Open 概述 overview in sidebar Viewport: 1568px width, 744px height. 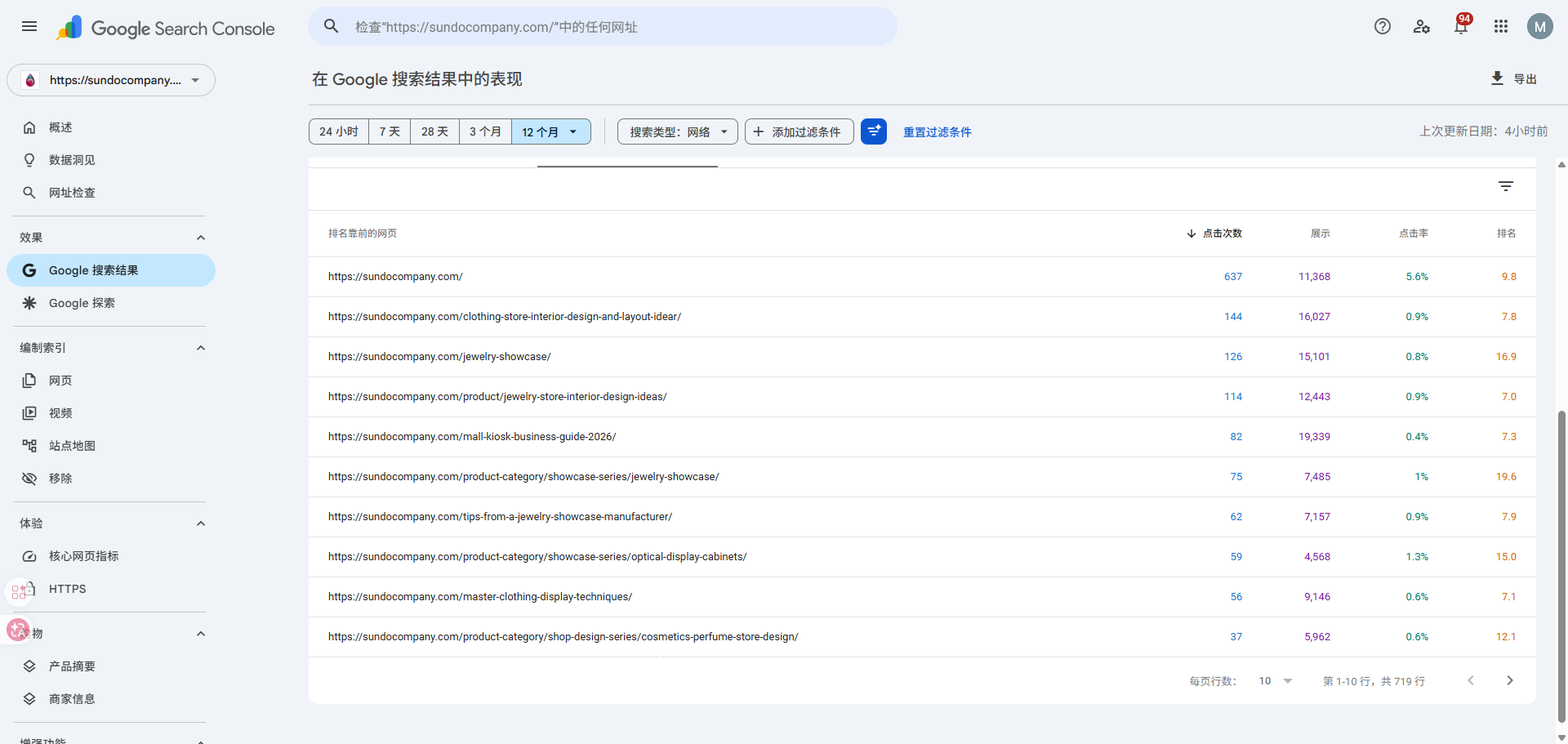[111, 127]
